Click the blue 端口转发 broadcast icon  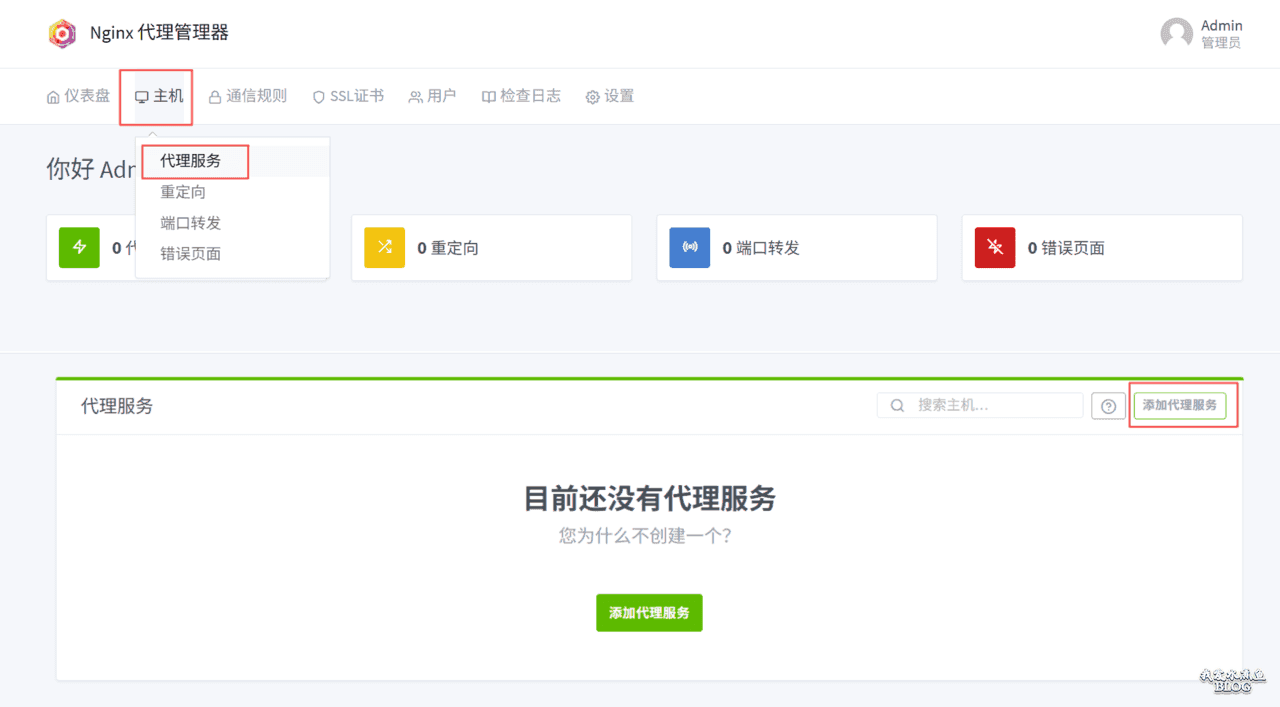click(x=689, y=248)
